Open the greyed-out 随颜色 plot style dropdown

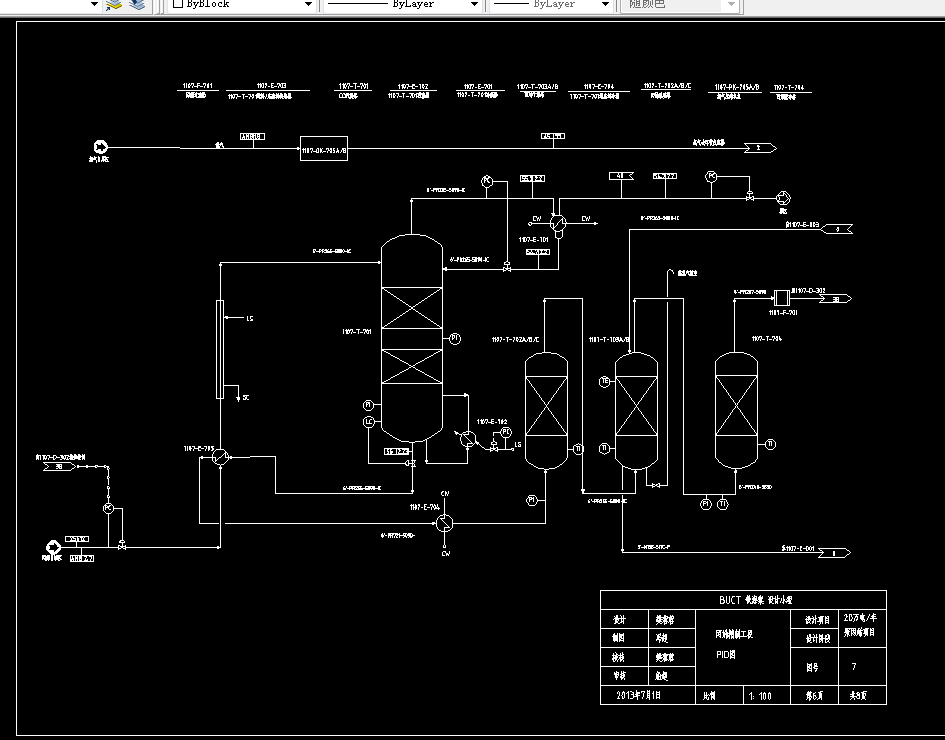tap(682, 4)
